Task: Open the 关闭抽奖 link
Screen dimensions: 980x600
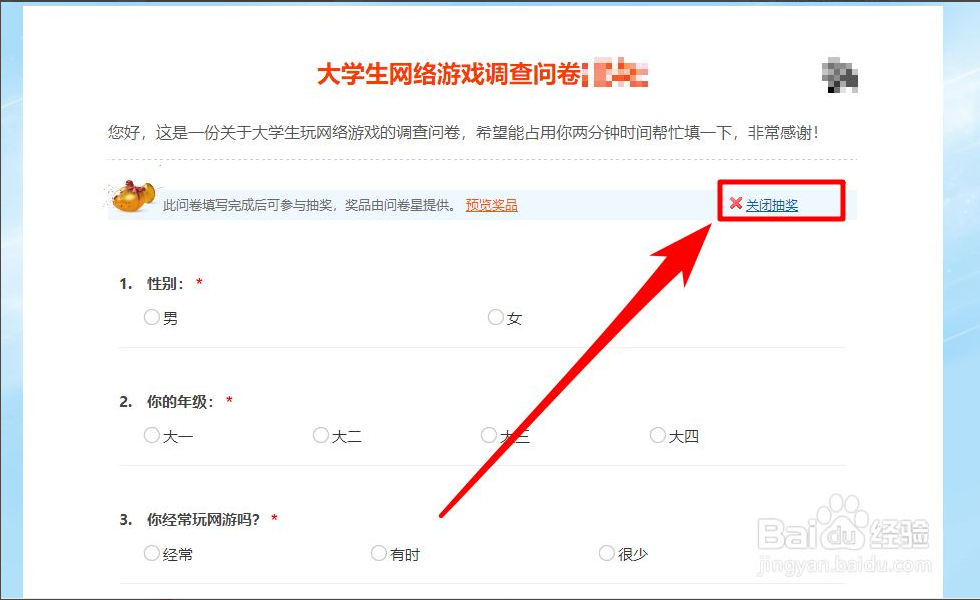Action: click(772, 205)
